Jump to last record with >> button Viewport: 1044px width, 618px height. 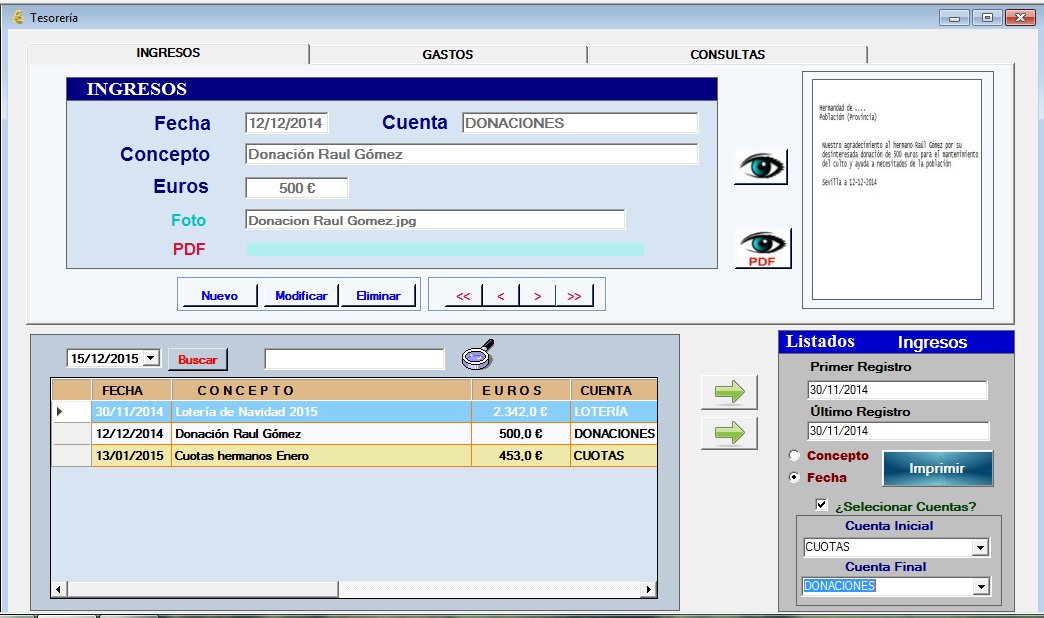tap(574, 296)
